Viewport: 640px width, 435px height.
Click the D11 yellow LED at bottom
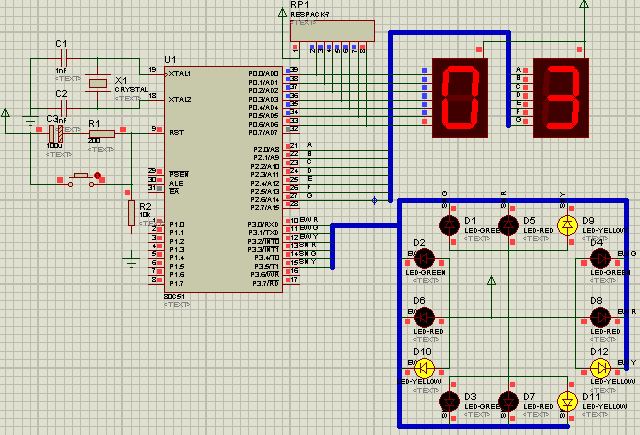coord(567,402)
